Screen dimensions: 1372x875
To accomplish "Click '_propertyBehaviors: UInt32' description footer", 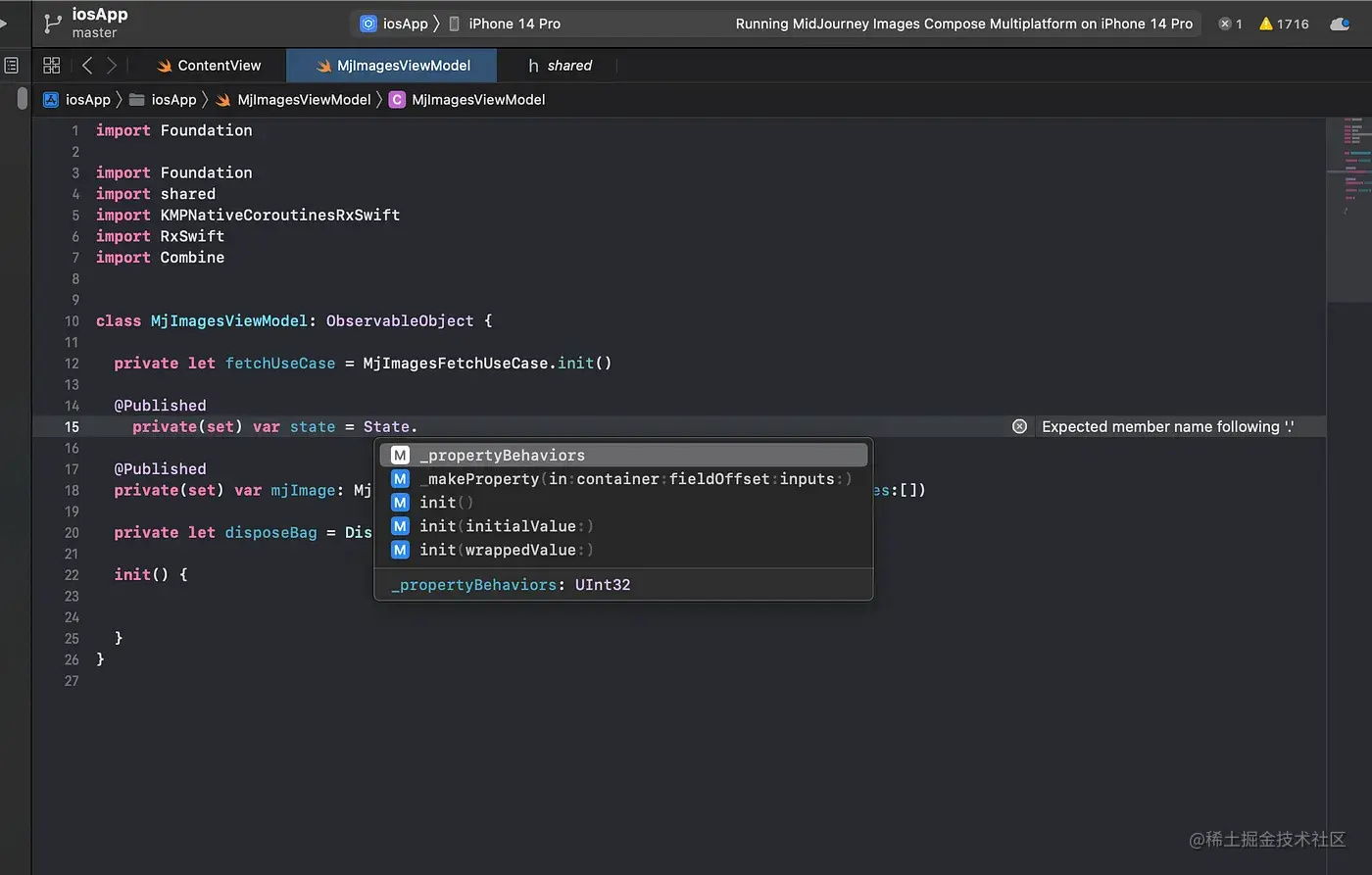I will [511, 585].
